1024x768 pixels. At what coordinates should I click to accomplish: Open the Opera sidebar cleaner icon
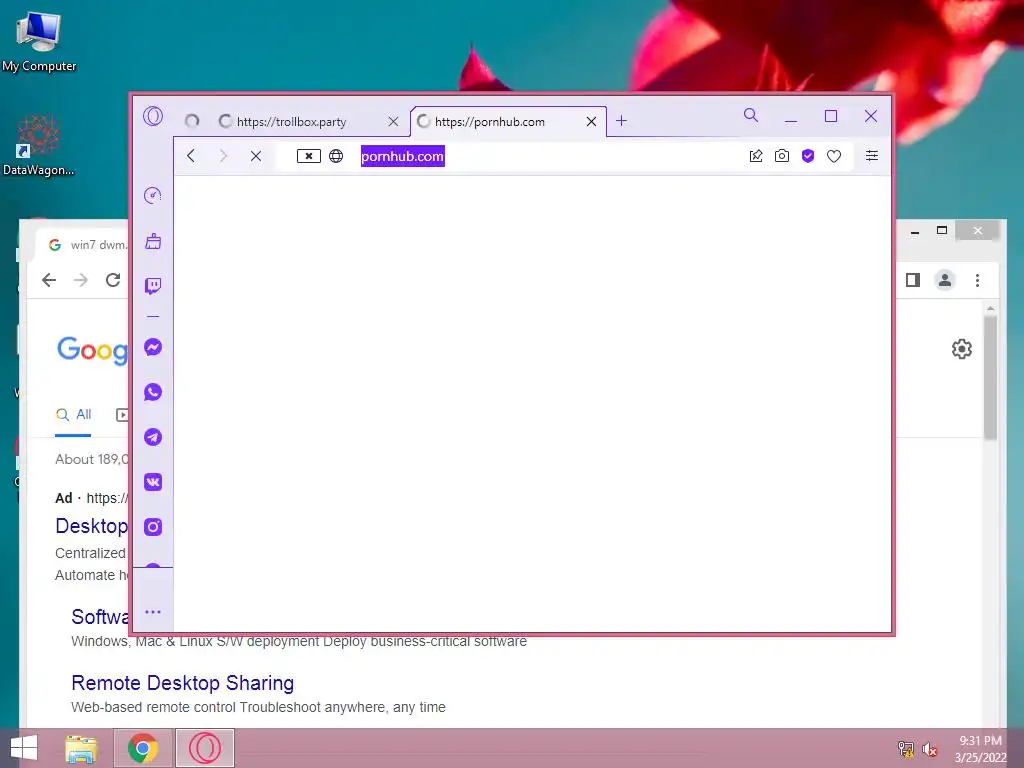coord(153,241)
